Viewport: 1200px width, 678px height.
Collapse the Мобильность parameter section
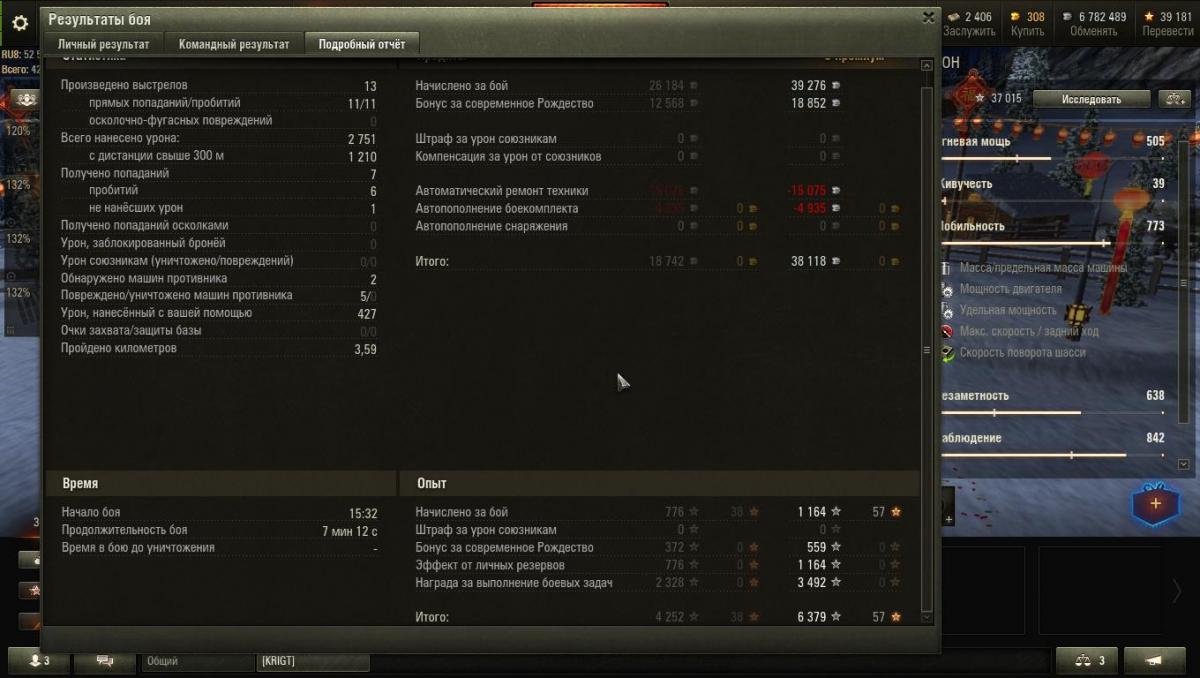(1053, 226)
